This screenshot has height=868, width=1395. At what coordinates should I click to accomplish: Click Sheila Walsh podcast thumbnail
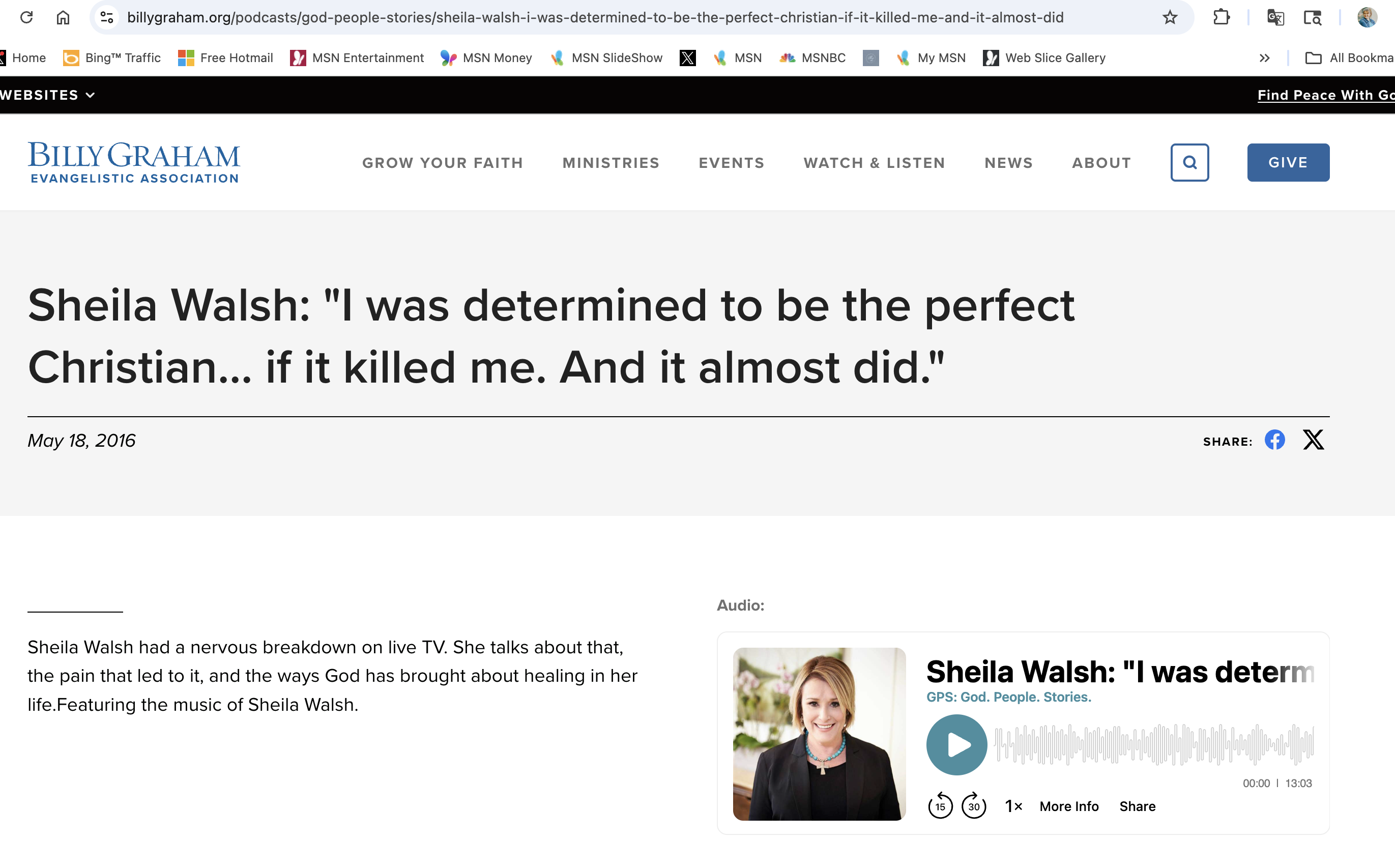pyautogui.click(x=819, y=734)
